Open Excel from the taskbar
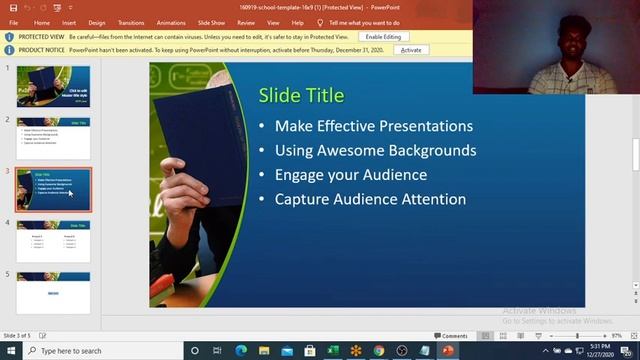Viewport: 640px width, 360px height. [333, 351]
